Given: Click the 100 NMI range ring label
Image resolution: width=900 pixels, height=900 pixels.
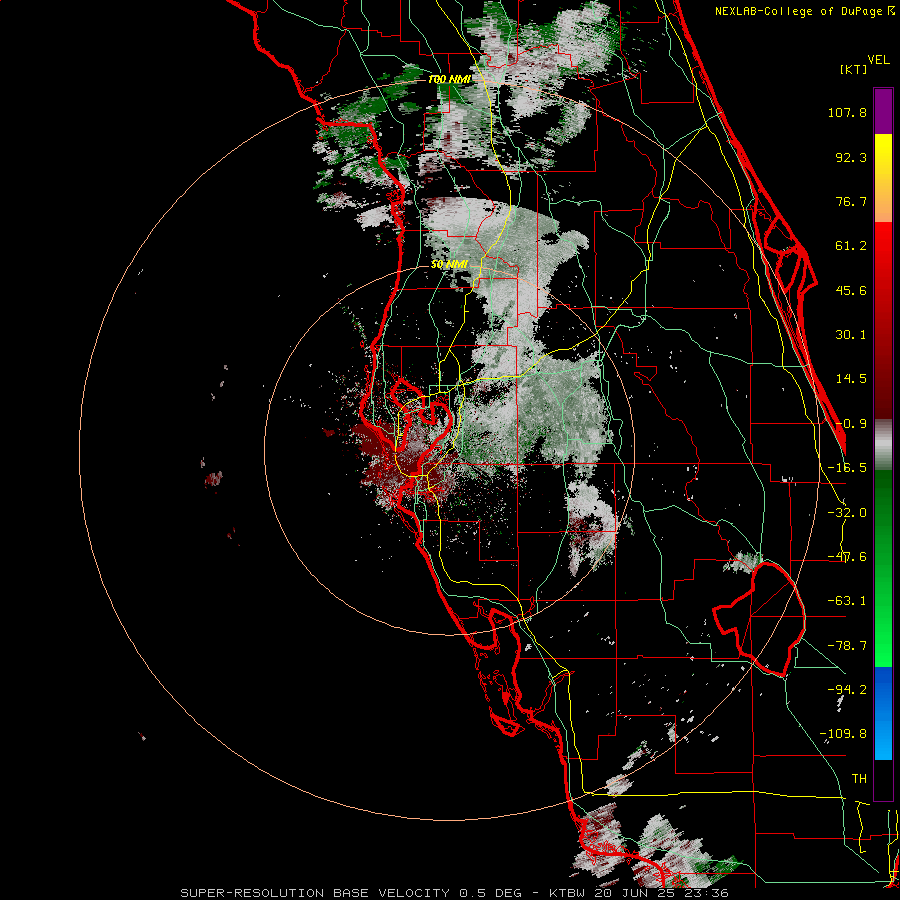Looking at the screenshot, I should pyautogui.click(x=449, y=79).
